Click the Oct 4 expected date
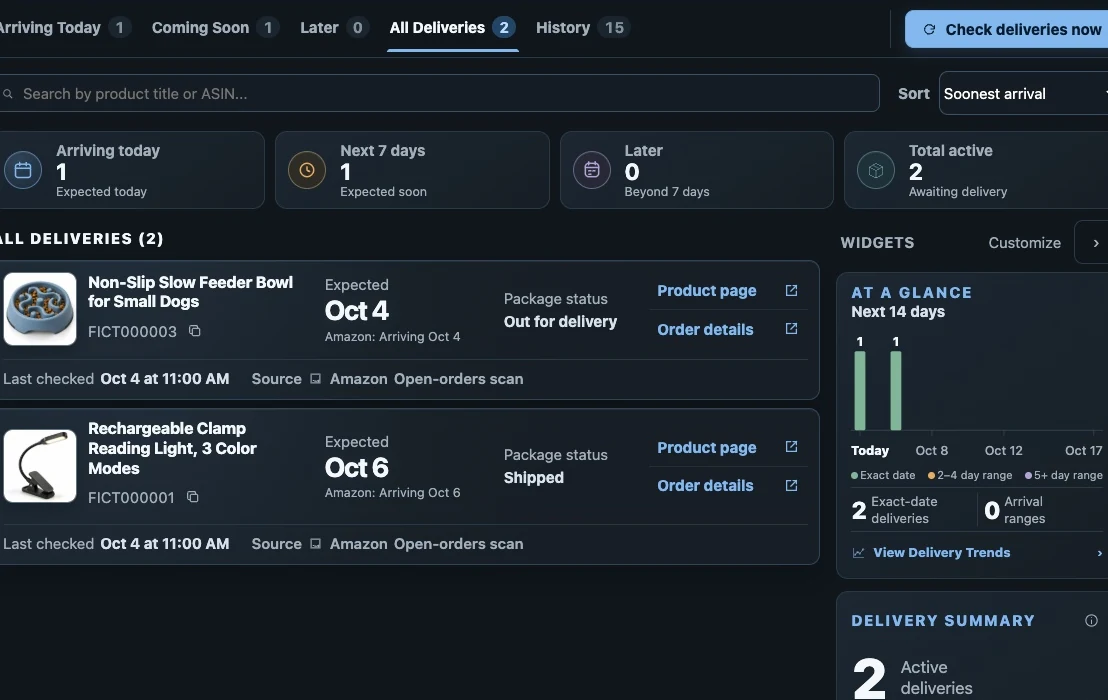 pyautogui.click(x=357, y=311)
